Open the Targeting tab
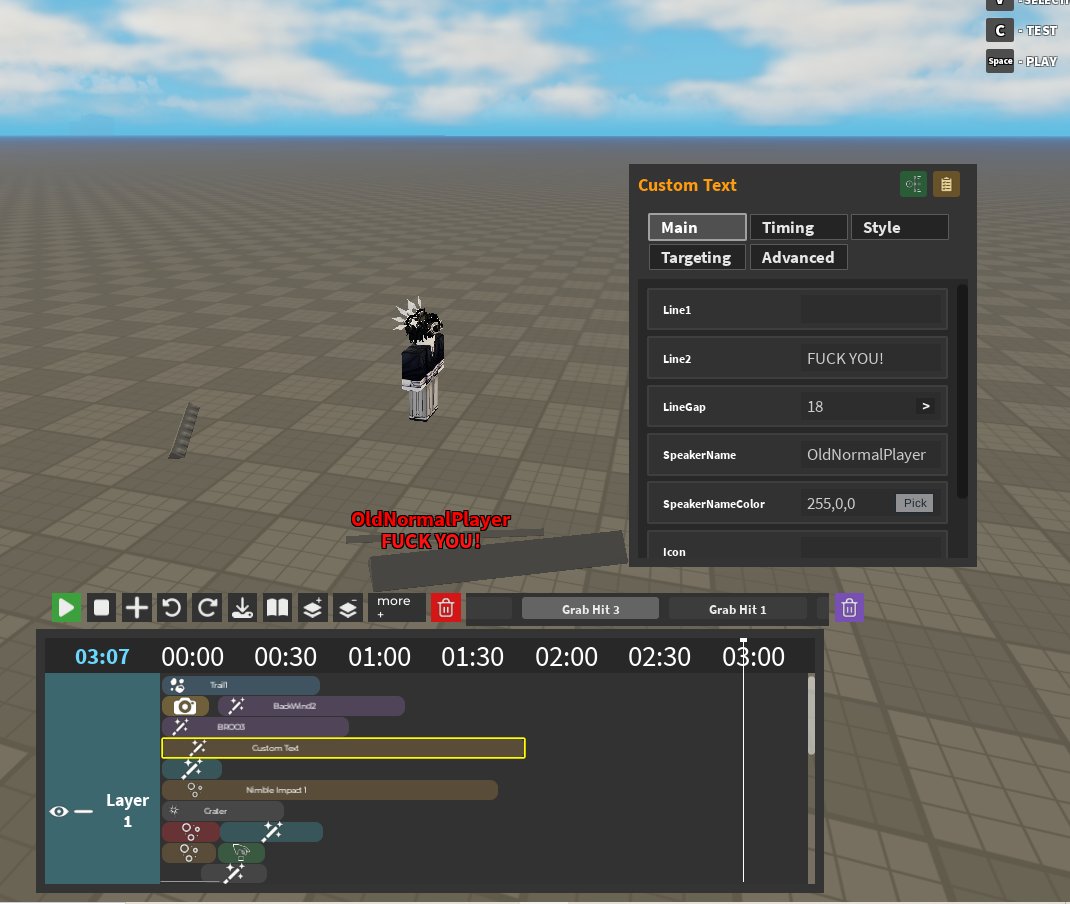Image resolution: width=1070 pixels, height=904 pixels. tap(697, 257)
